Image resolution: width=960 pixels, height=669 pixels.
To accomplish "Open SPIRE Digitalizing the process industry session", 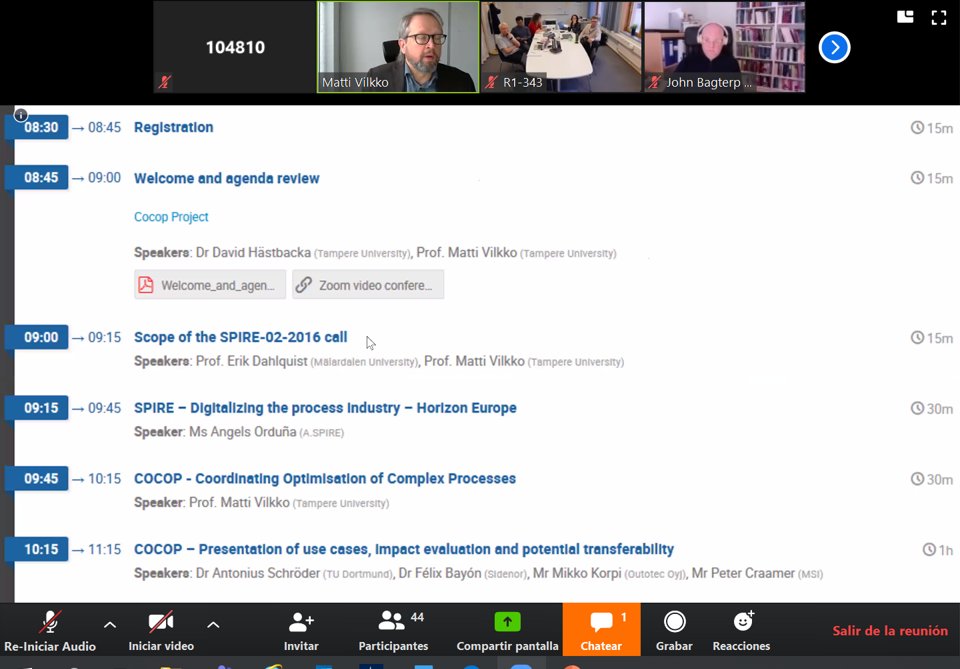I will pyautogui.click(x=325, y=408).
